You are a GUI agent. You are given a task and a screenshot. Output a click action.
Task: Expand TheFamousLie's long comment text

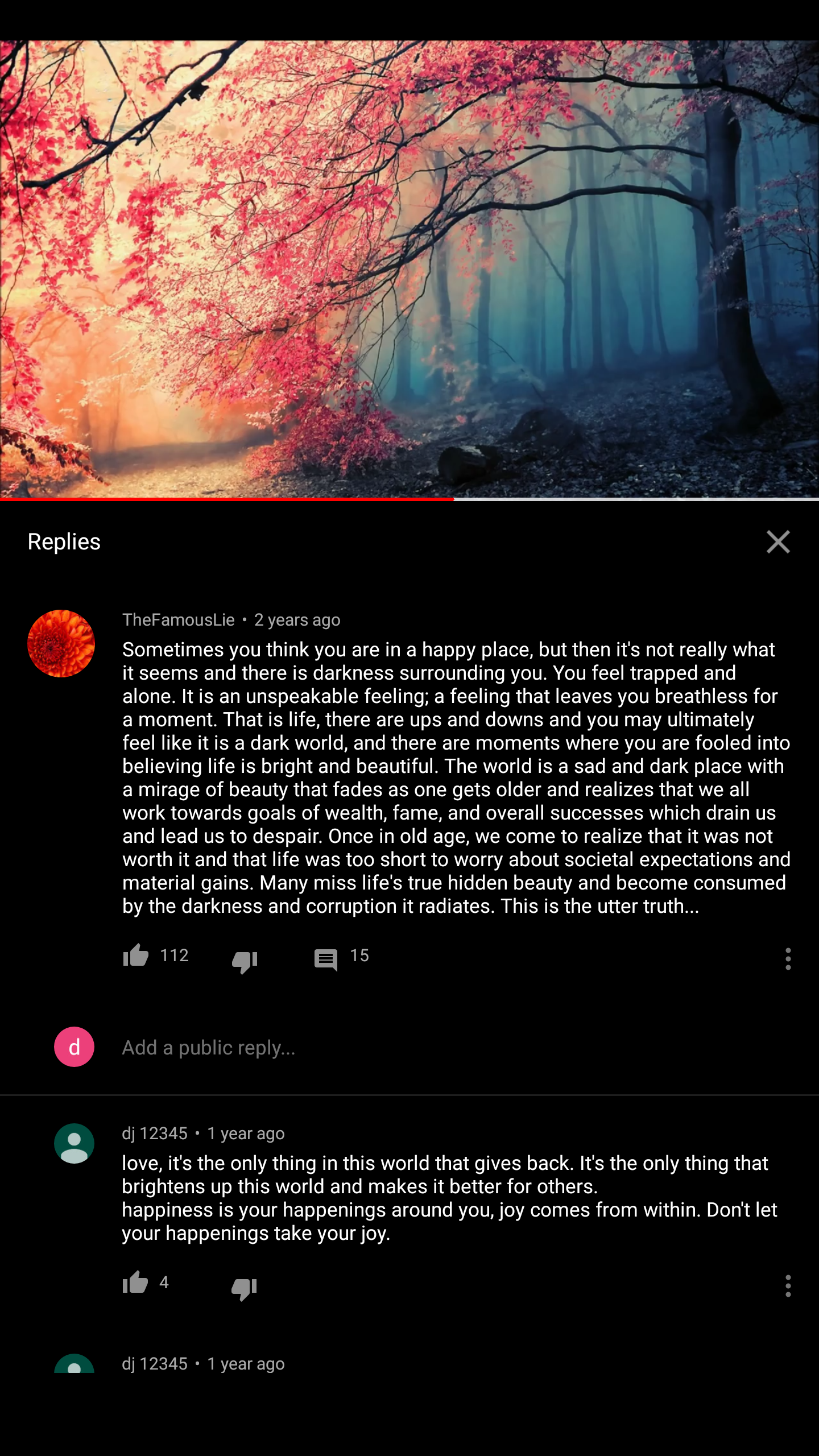click(x=457, y=777)
